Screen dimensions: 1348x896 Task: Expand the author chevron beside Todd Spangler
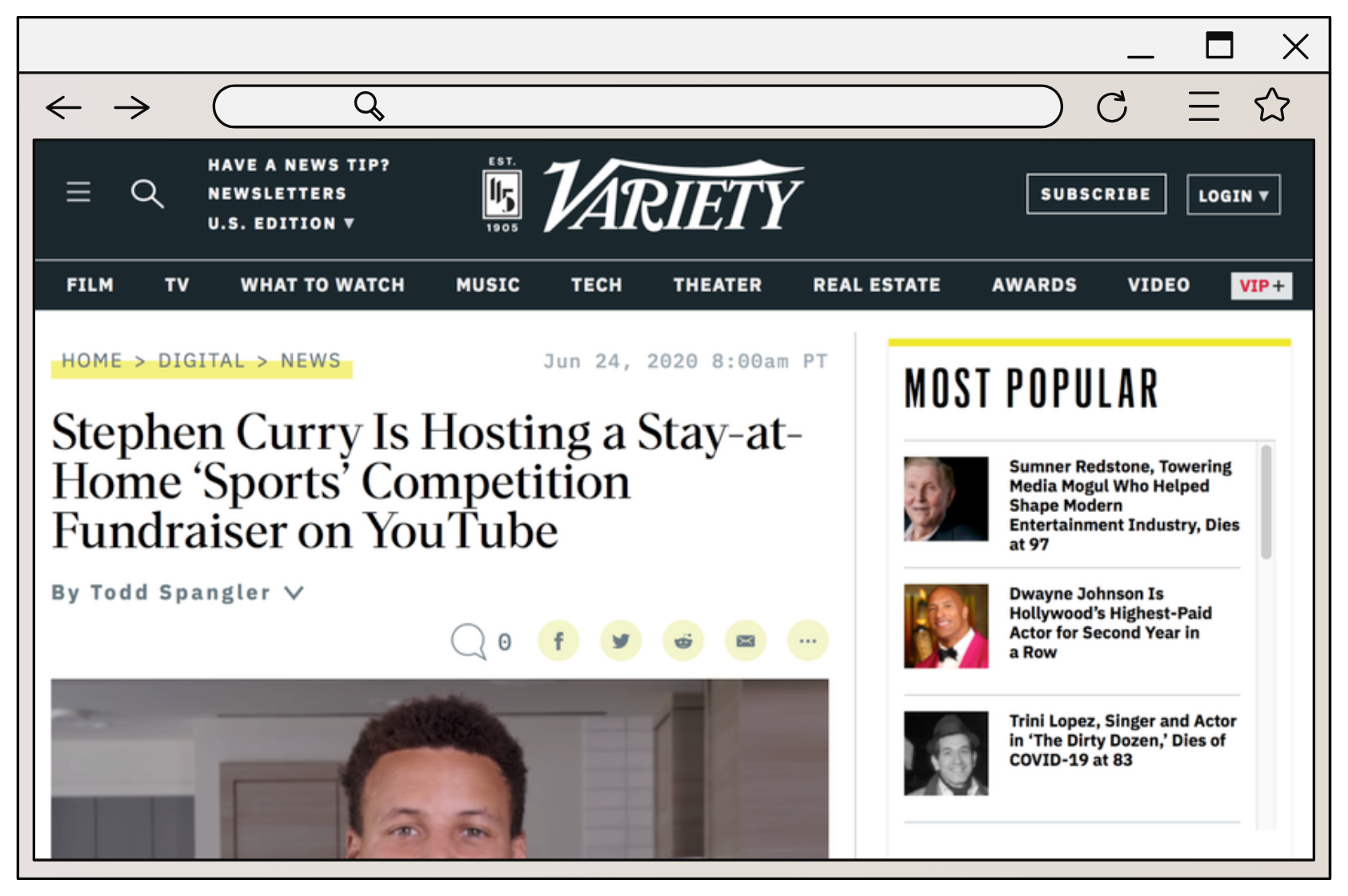point(294,593)
